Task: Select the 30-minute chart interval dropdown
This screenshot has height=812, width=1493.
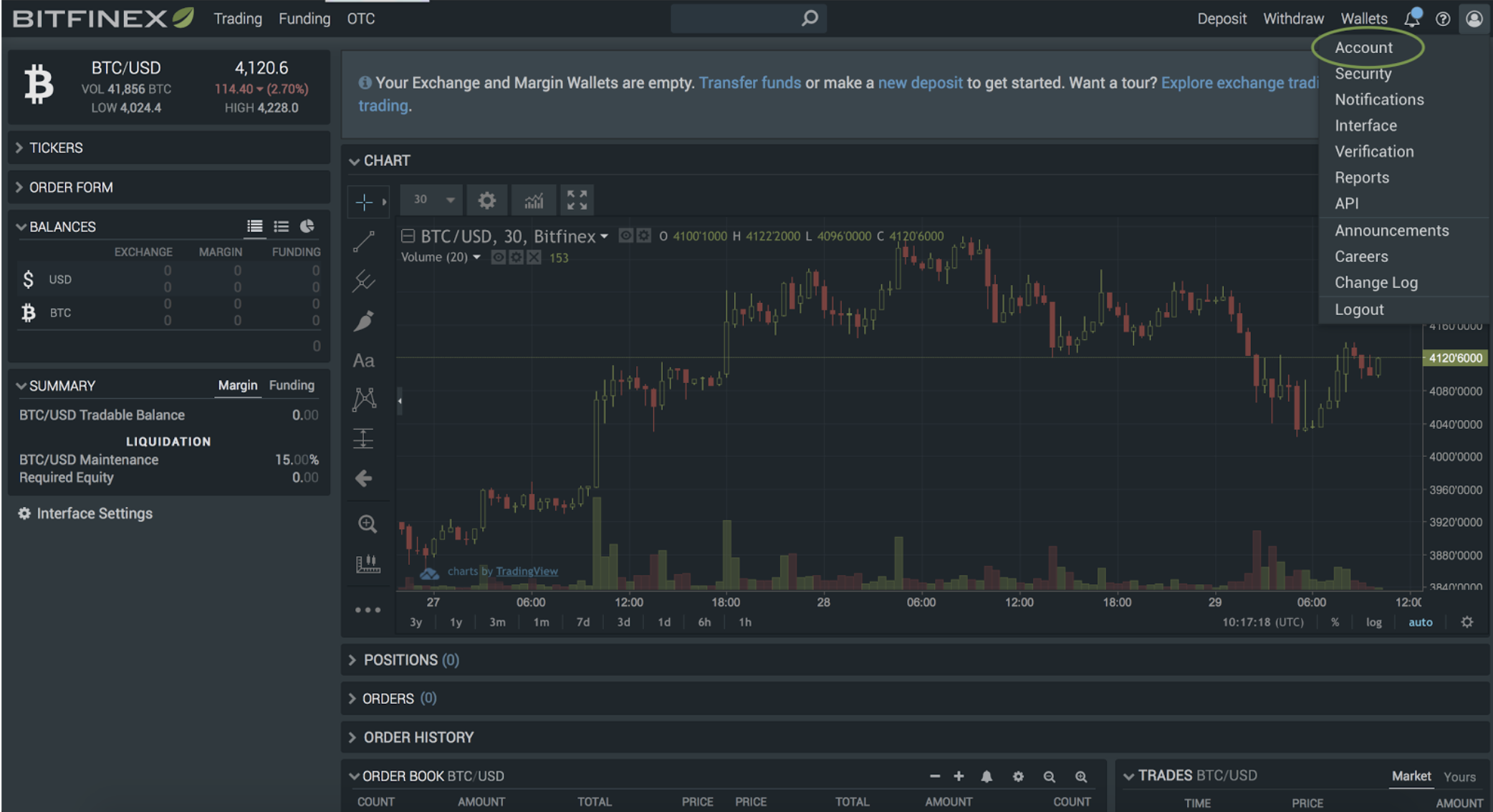Action: pyautogui.click(x=430, y=200)
